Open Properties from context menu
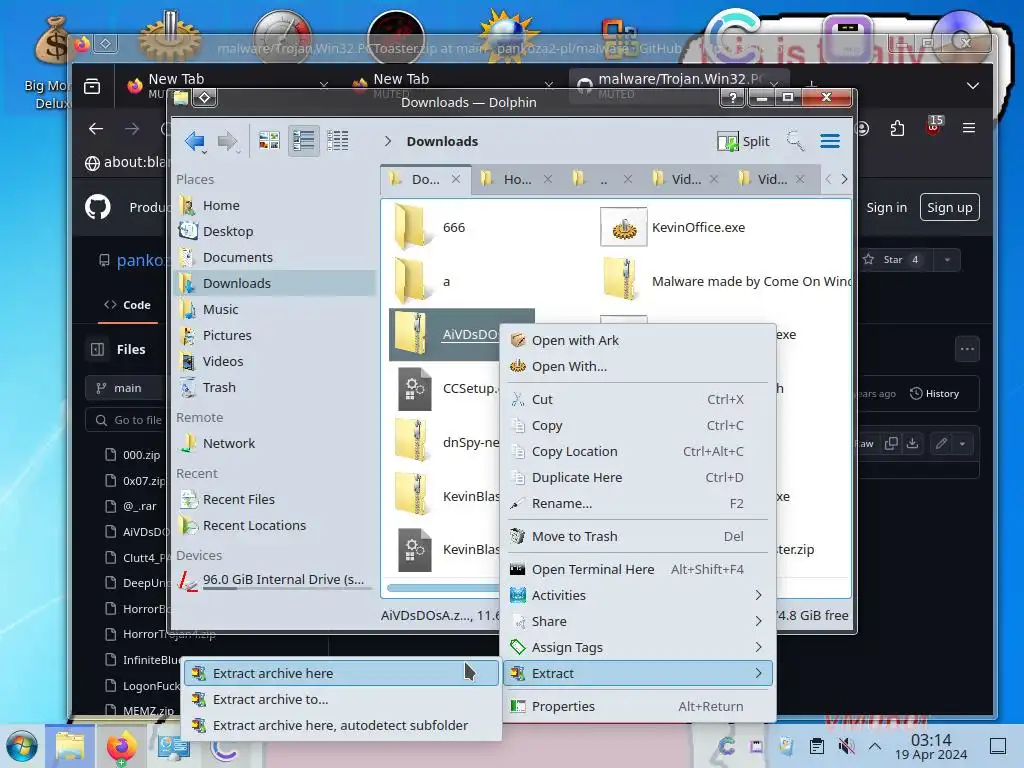The height and width of the screenshot is (768, 1024). (x=638, y=707)
